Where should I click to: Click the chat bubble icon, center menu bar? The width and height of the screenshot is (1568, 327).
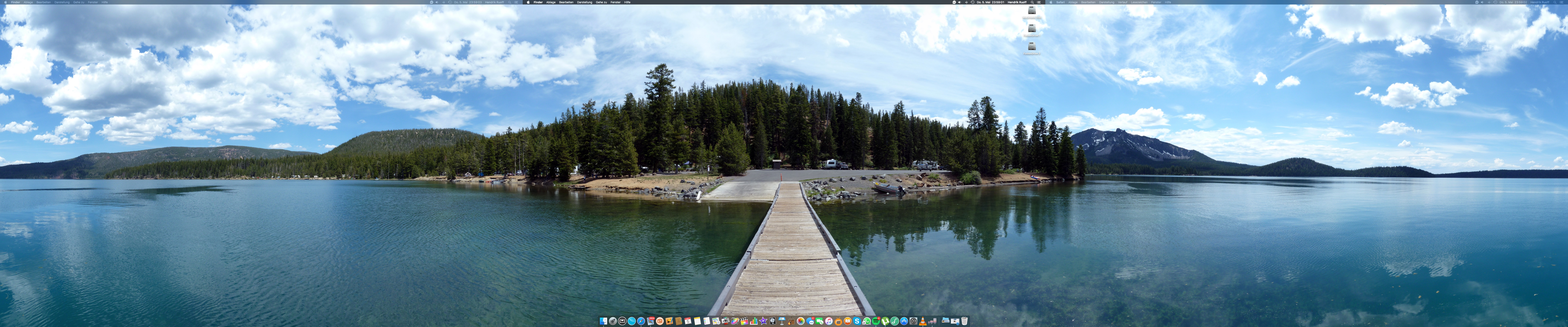pos(954,2)
